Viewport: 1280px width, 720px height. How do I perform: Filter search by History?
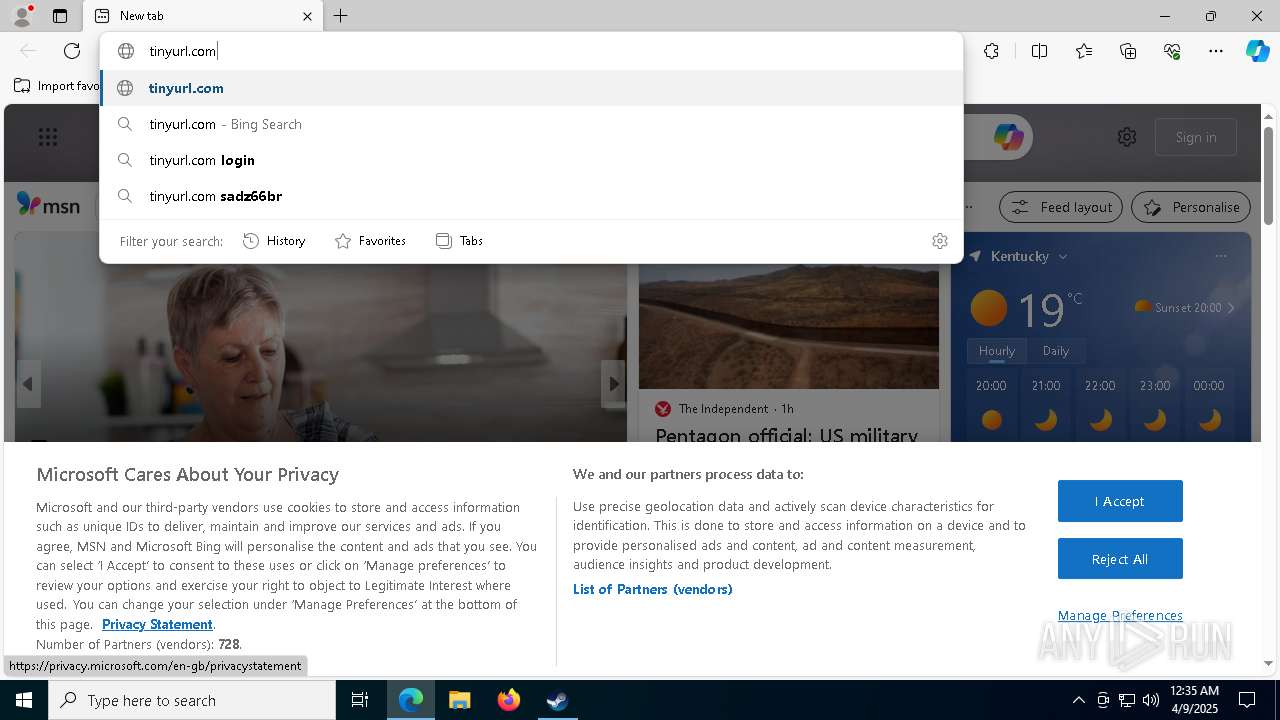click(x=274, y=241)
